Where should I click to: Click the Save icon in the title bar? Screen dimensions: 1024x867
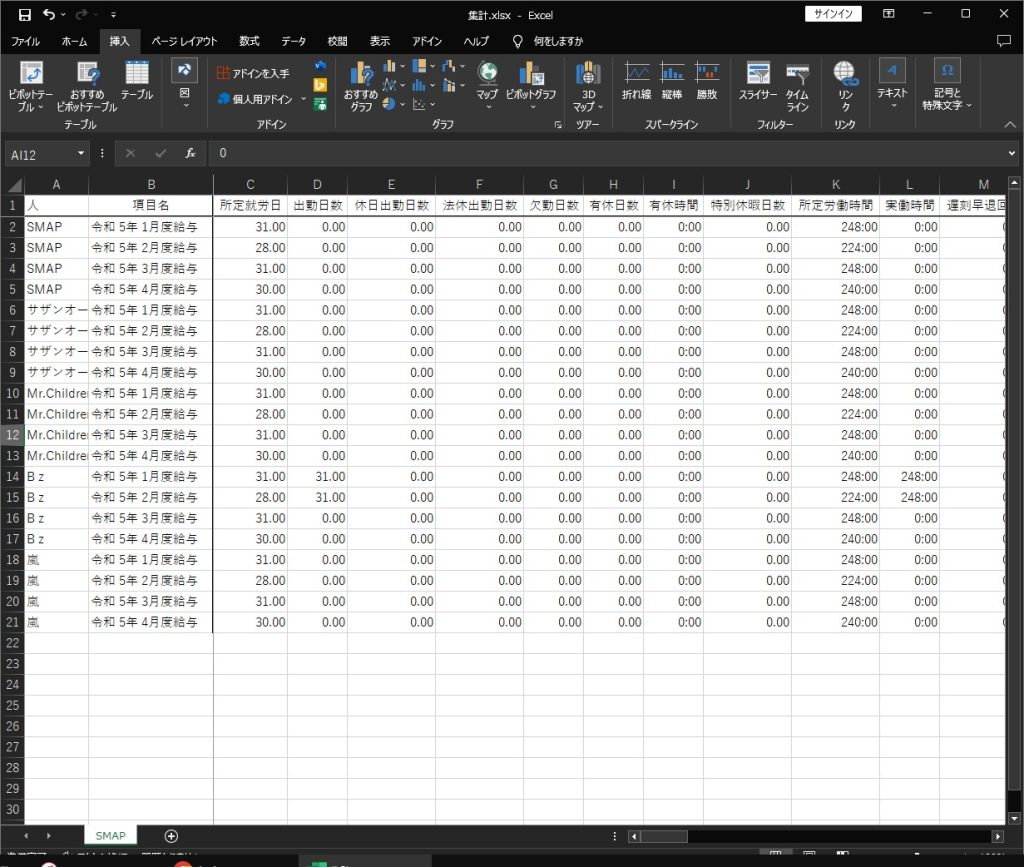point(24,14)
